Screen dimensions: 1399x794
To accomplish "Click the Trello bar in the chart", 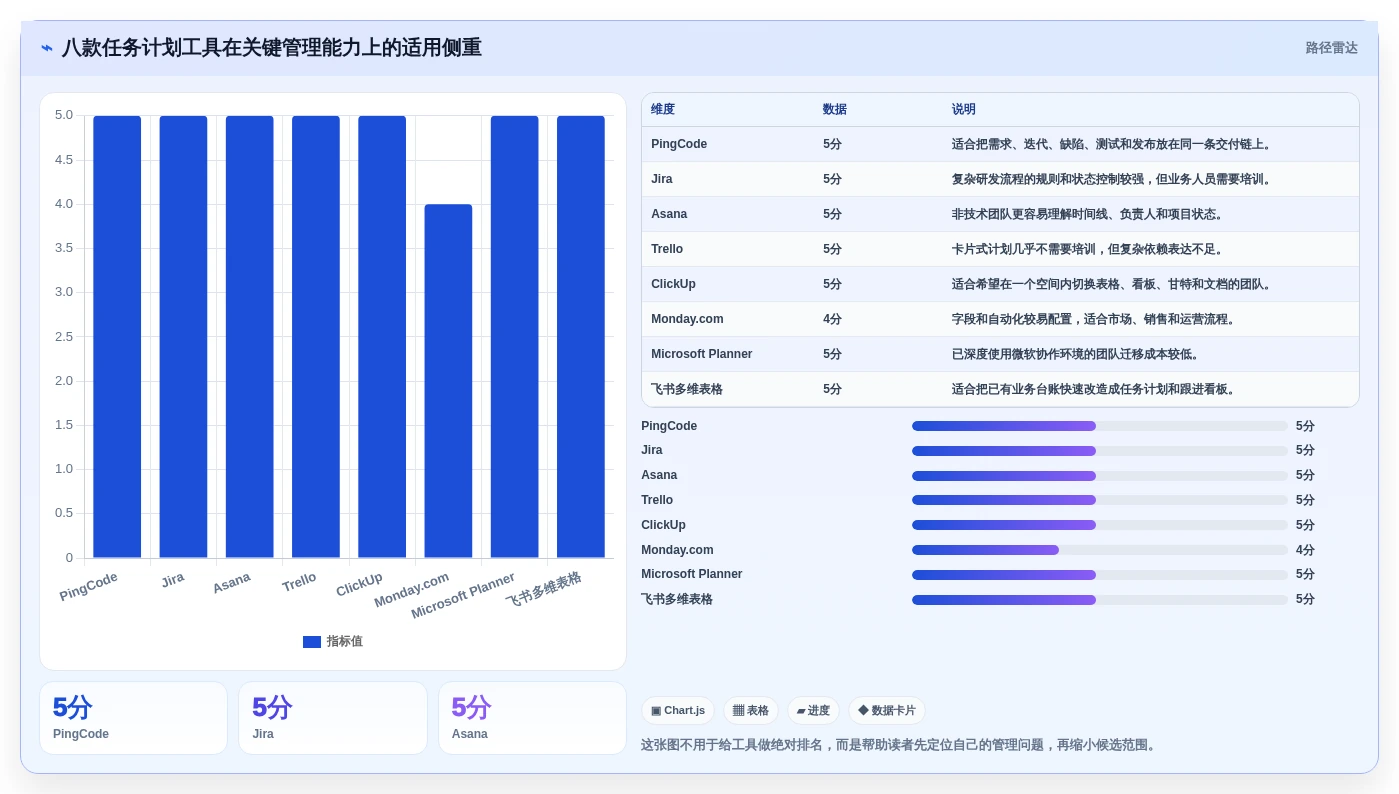I will [x=316, y=337].
